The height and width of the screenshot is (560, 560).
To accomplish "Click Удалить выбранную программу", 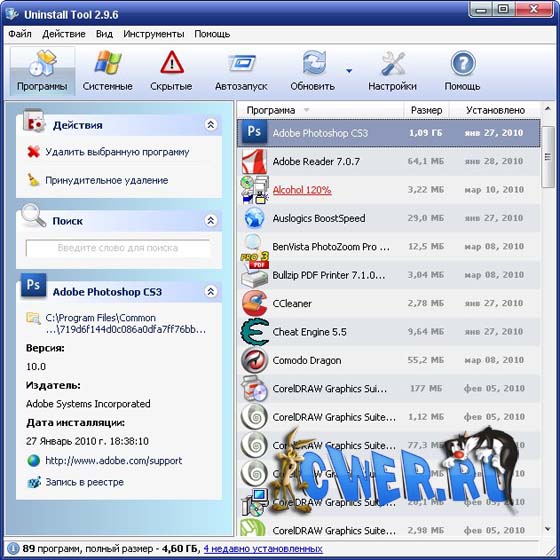I will point(117,152).
